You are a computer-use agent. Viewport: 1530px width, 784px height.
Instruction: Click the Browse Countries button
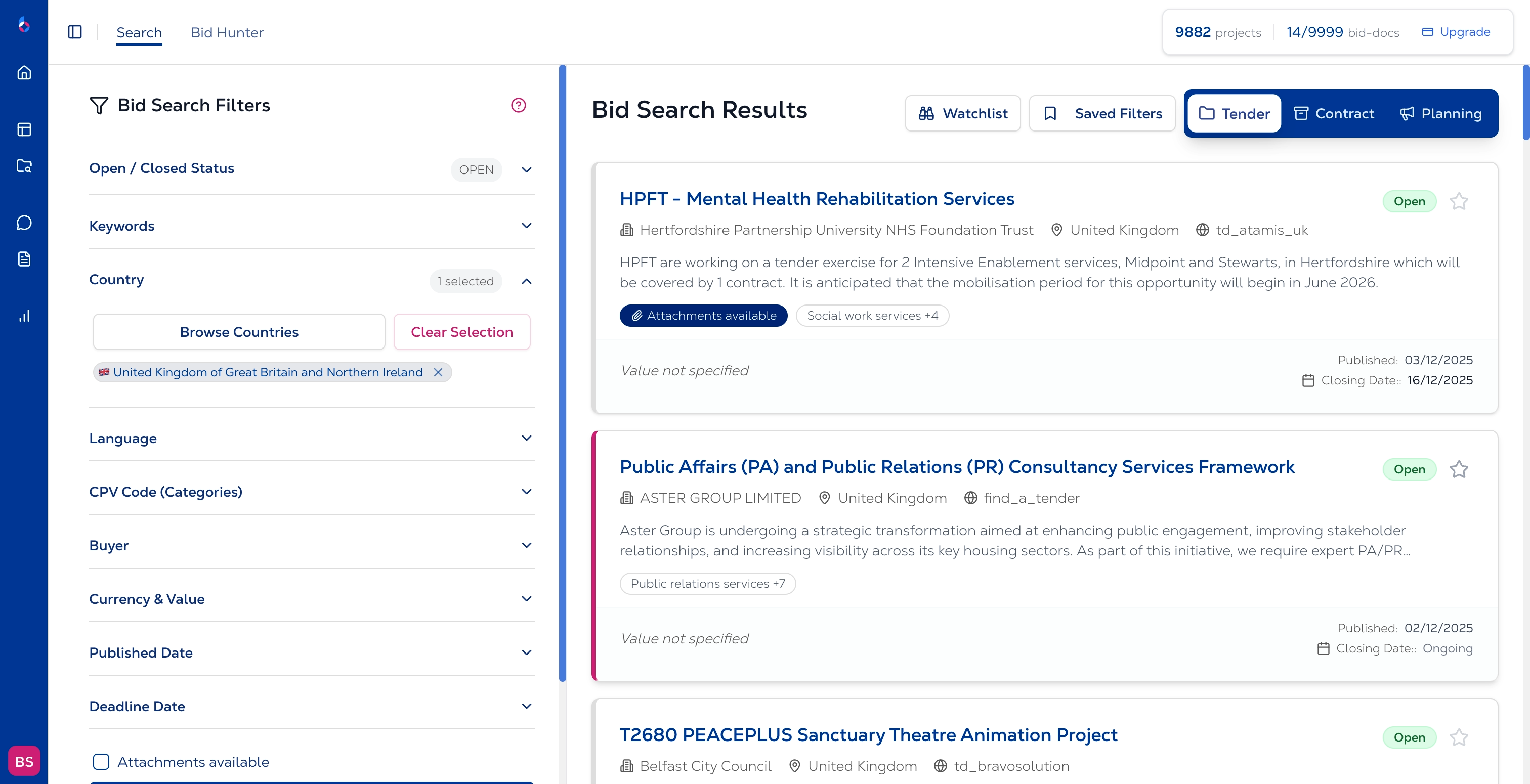click(239, 331)
